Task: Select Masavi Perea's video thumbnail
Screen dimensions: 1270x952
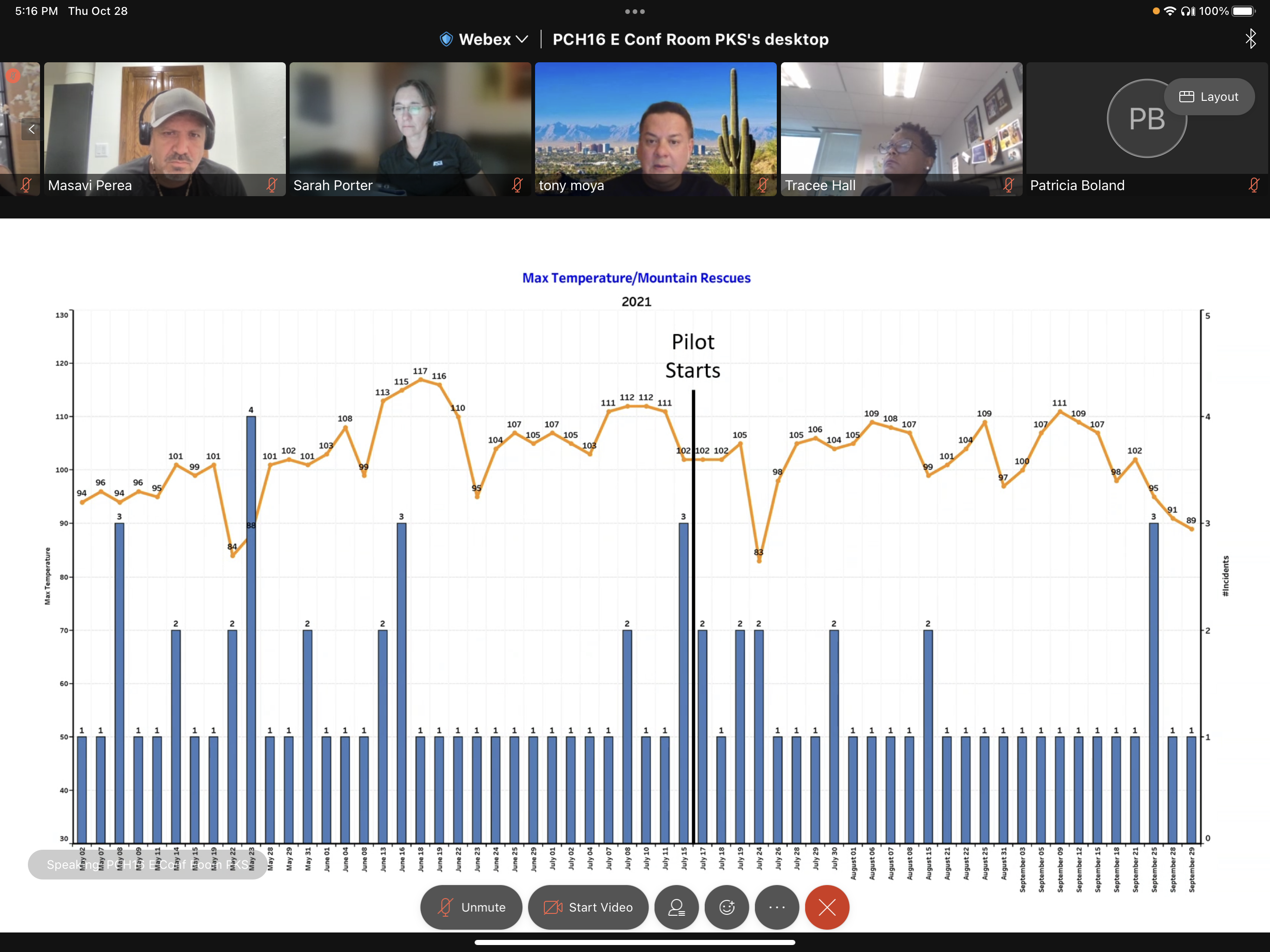Action: coord(165,120)
